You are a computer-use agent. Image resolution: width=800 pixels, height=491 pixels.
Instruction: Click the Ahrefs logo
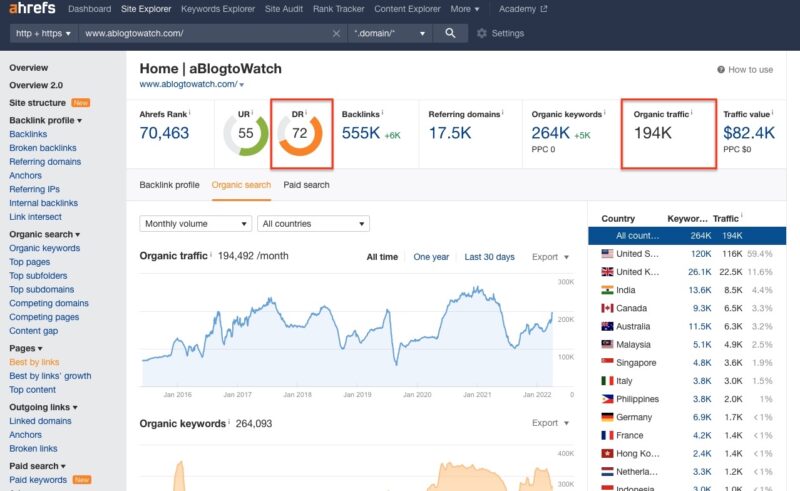[32, 8]
